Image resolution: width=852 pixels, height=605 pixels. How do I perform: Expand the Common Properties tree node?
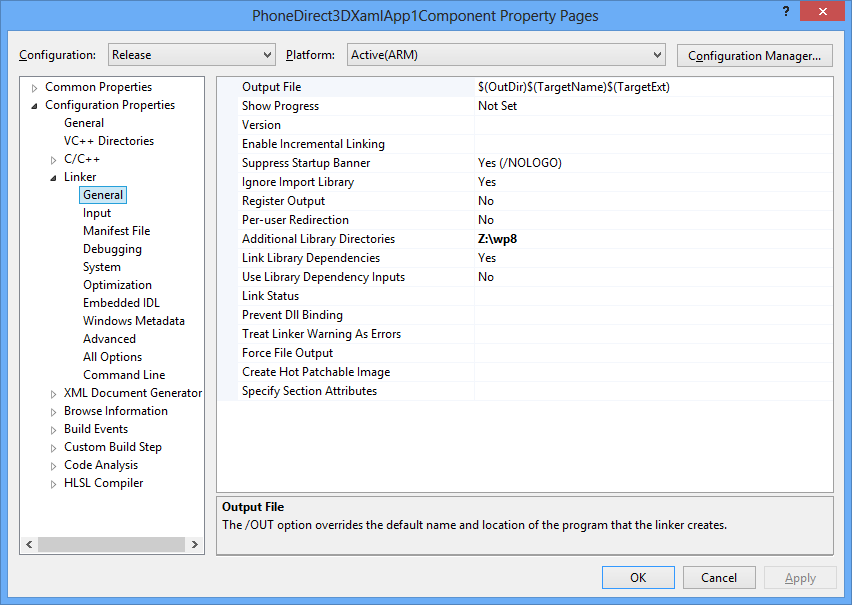coord(35,87)
